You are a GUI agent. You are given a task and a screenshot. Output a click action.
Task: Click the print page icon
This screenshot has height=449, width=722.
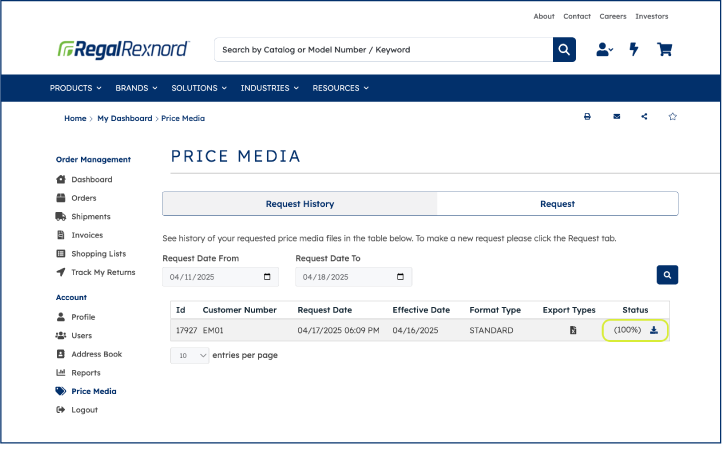pos(587,117)
